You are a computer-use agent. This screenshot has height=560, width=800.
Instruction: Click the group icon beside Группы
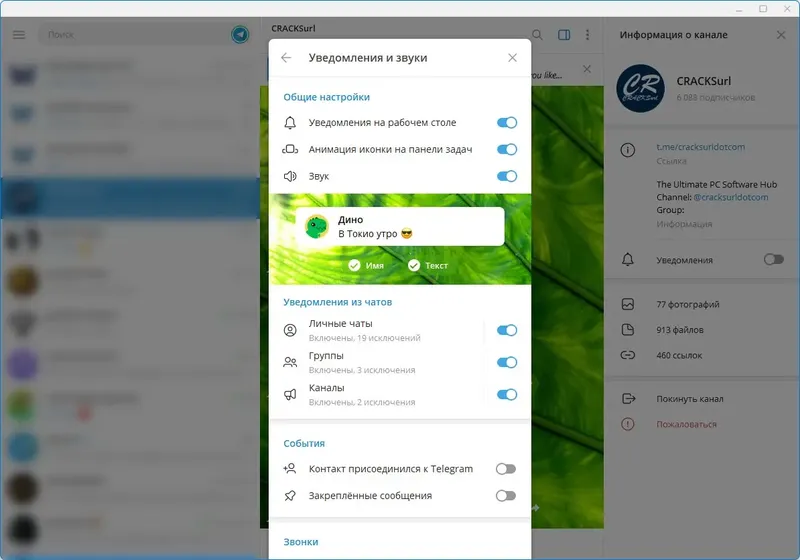(290, 362)
